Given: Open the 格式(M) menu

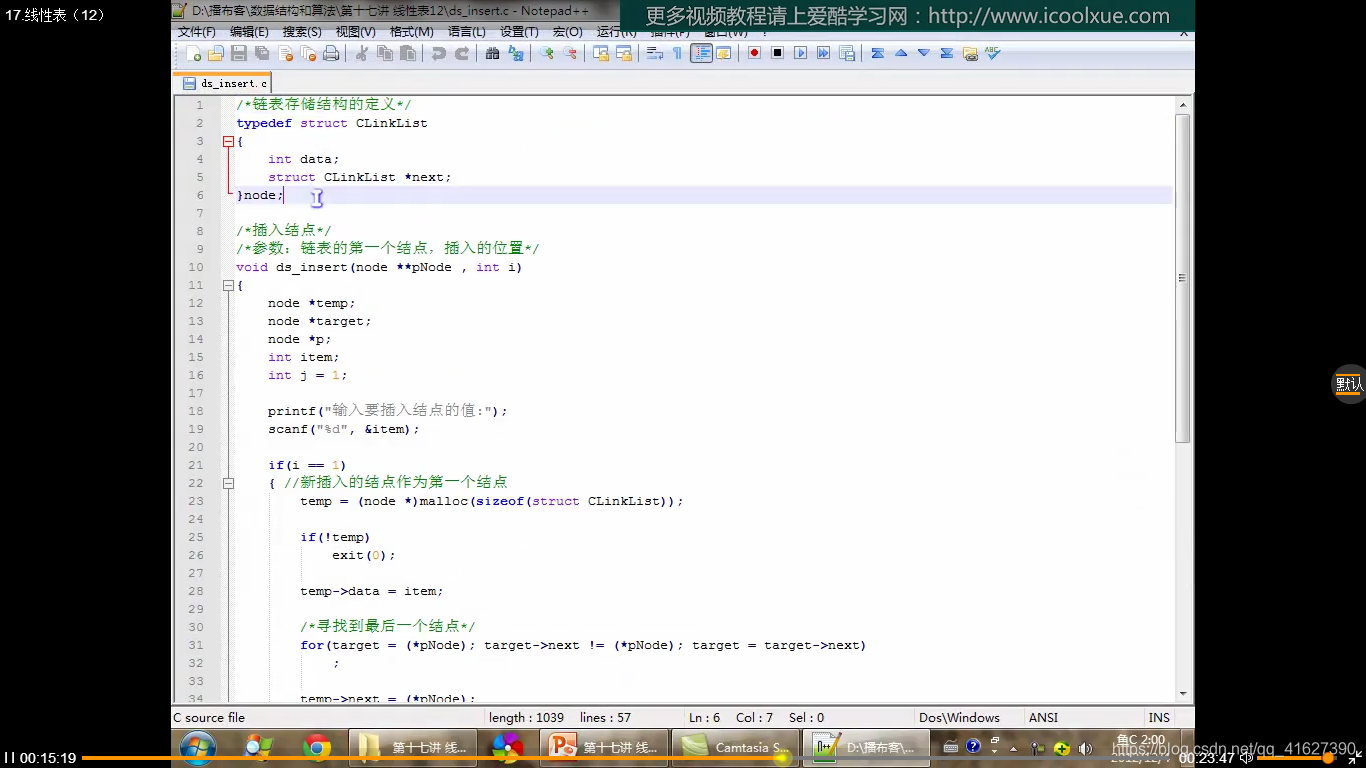Looking at the screenshot, I should (411, 32).
